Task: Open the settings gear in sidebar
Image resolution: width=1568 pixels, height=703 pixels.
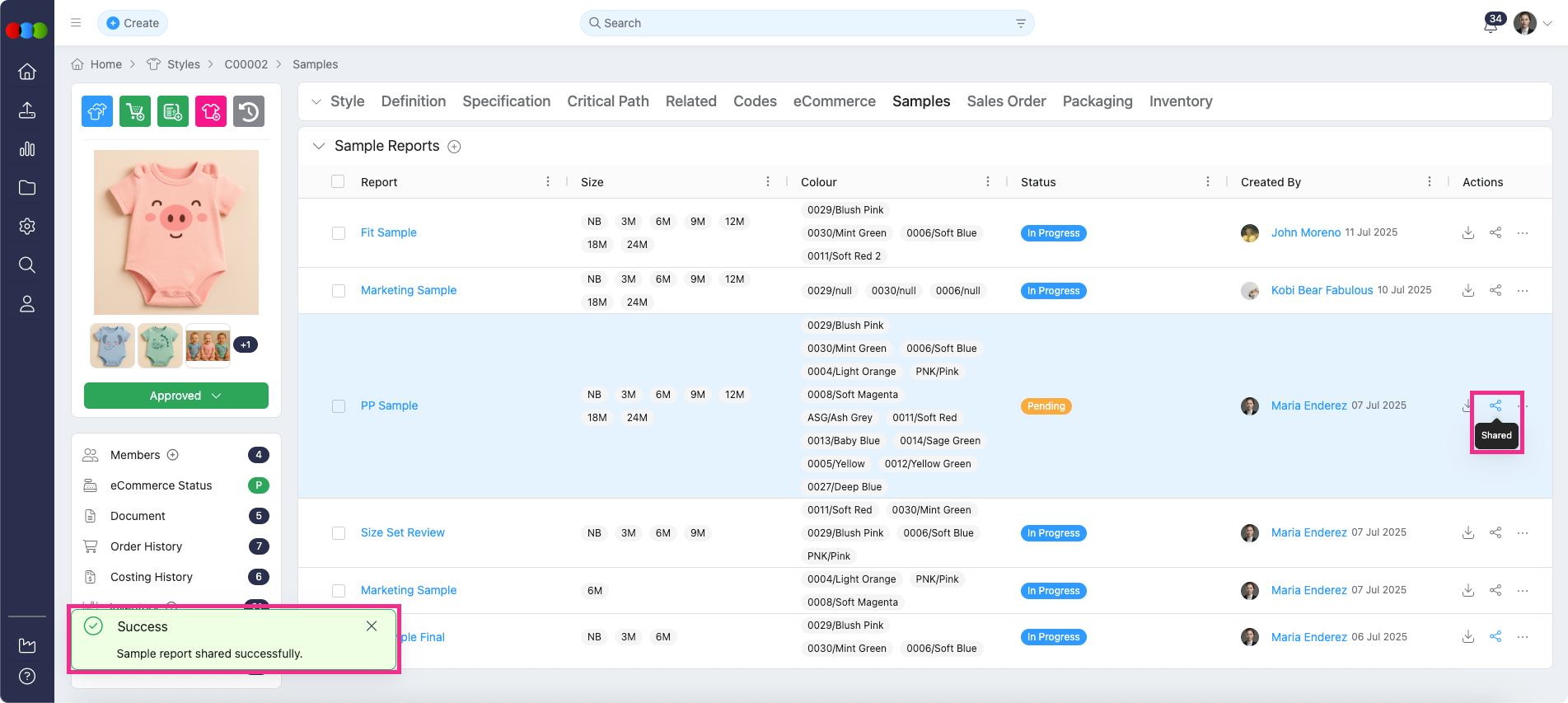Action: coord(27,227)
